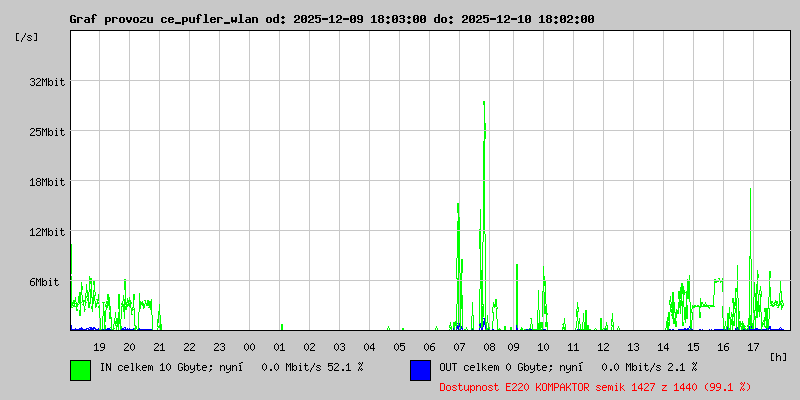Click the hour label '00' on time axis

click(249, 347)
